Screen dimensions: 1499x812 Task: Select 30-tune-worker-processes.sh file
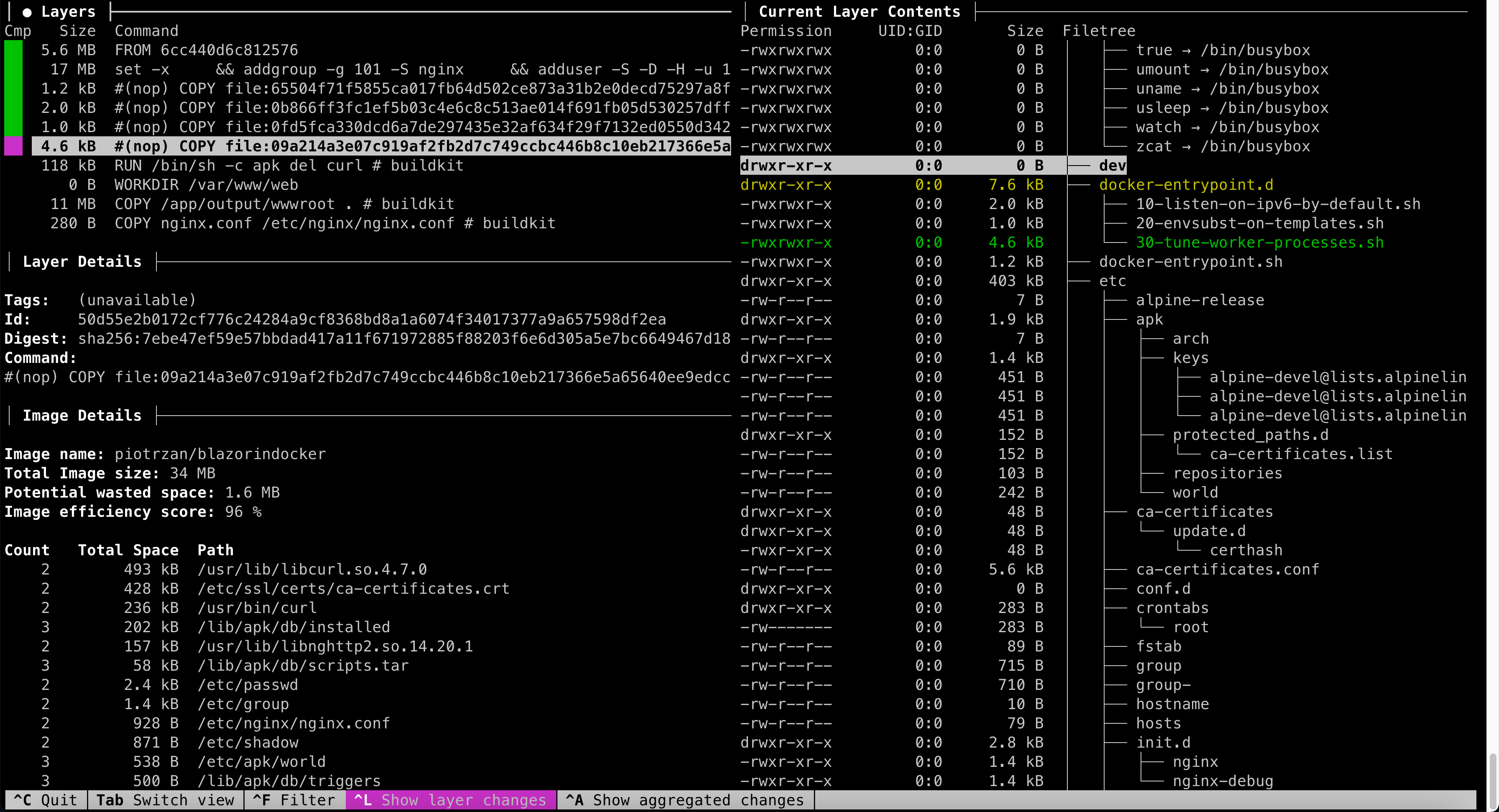pos(1259,243)
